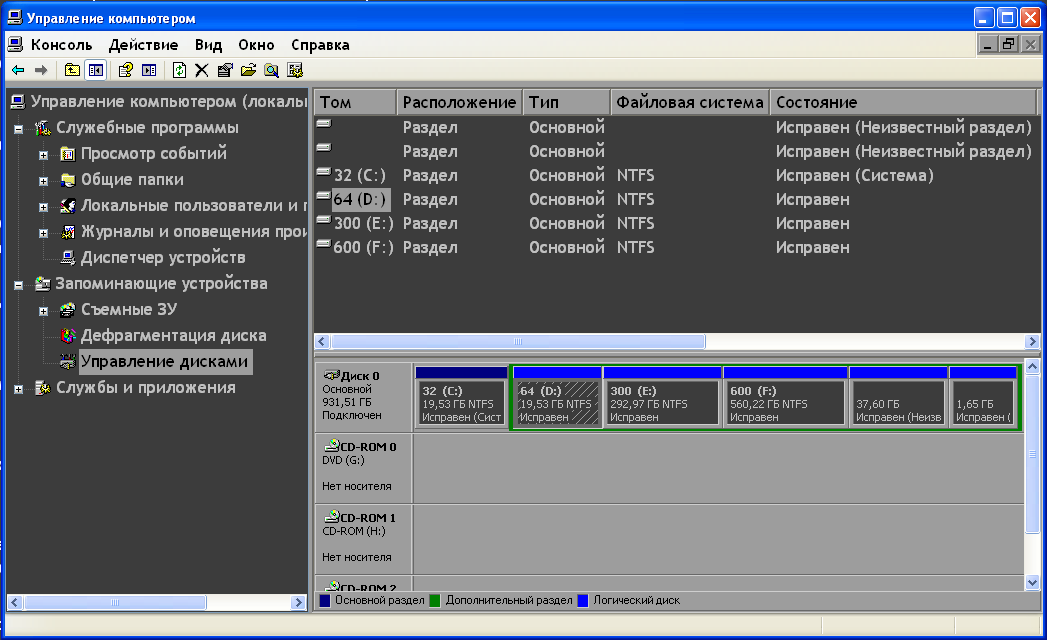
Task: Click the Help question mark toolbar icon
Action: coord(125,70)
